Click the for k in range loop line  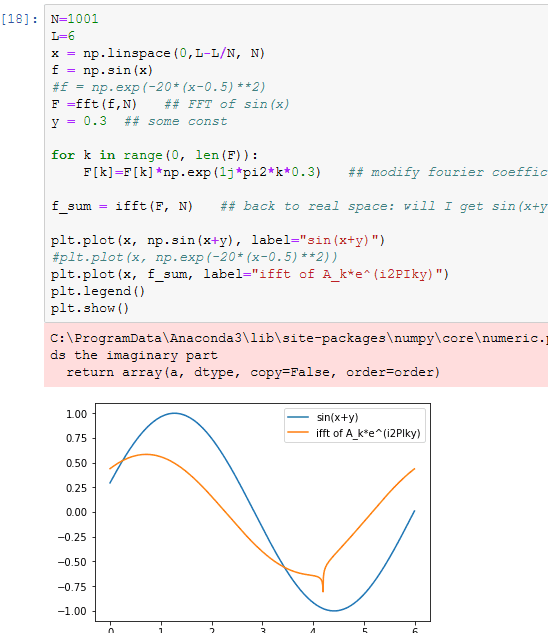click(154, 155)
